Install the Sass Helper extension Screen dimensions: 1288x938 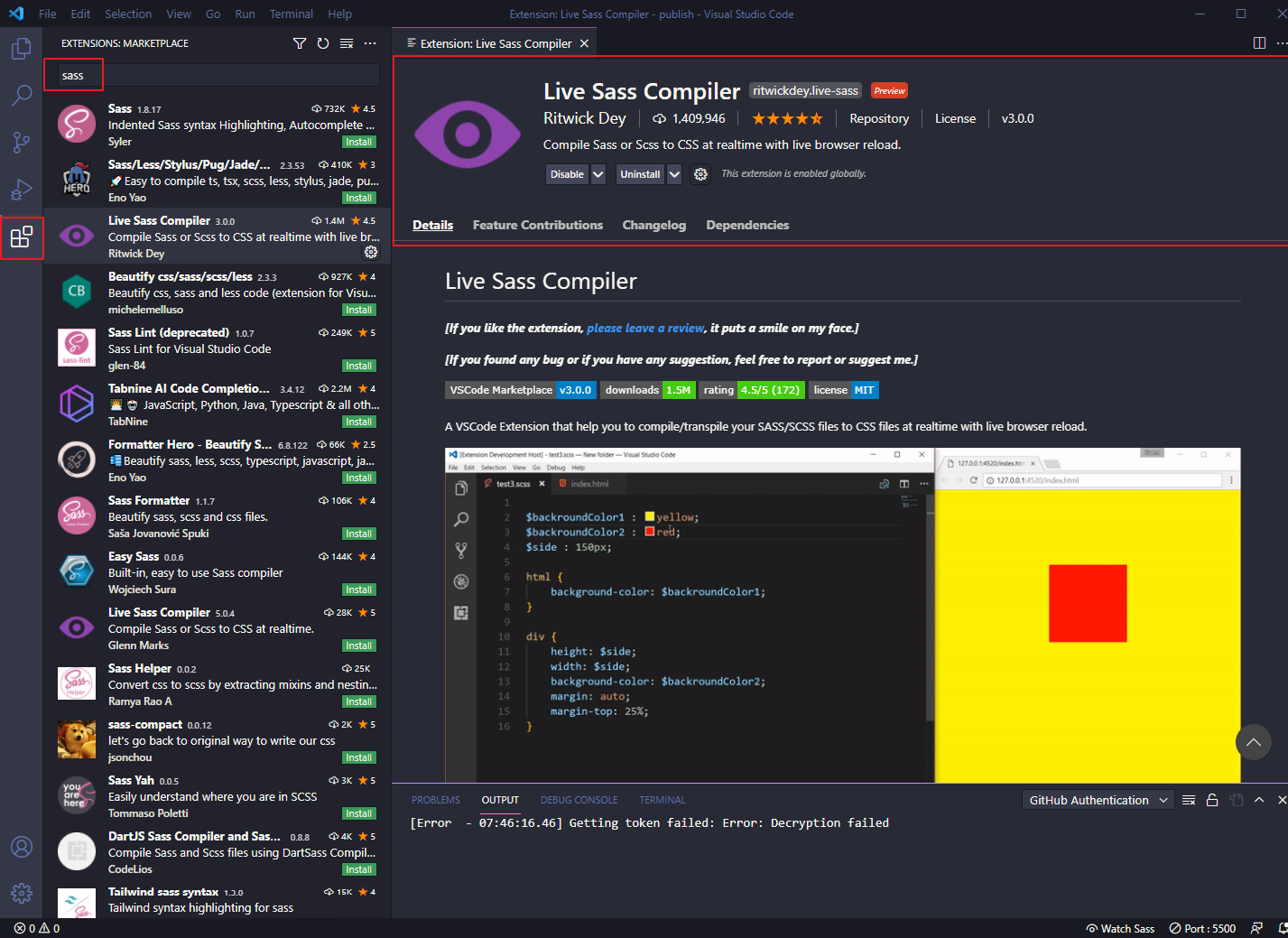pyautogui.click(x=359, y=701)
